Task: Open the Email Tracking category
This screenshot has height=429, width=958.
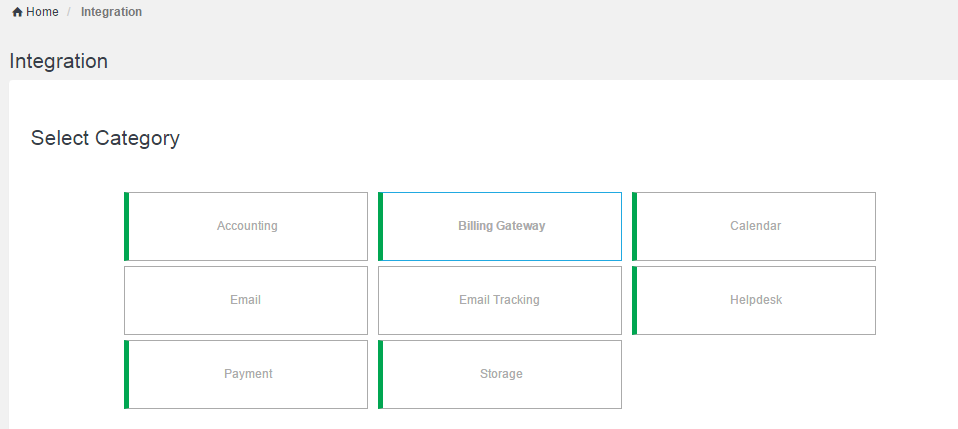Action: click(x=499, y=300)
